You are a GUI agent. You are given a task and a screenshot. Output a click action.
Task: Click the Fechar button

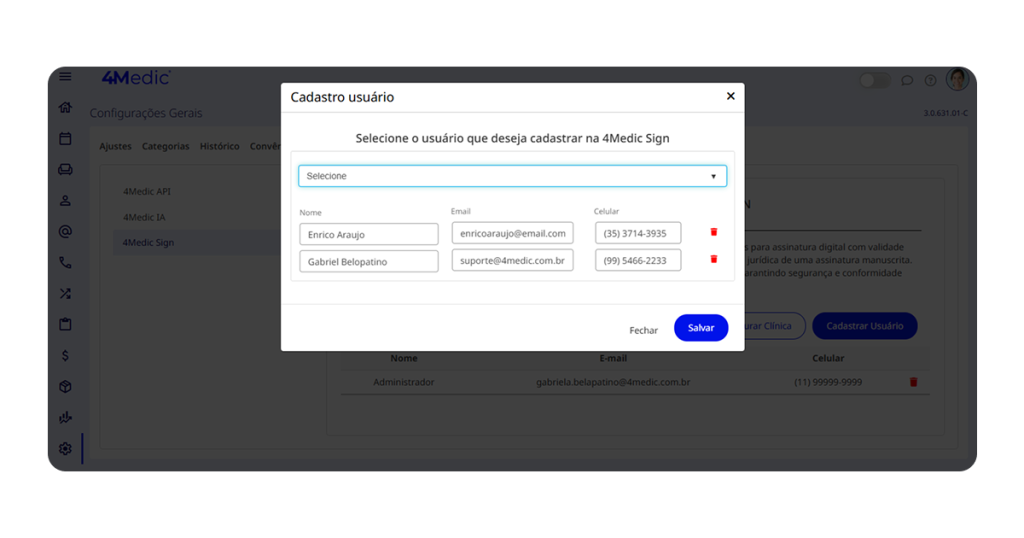click(x=643, y=330)
